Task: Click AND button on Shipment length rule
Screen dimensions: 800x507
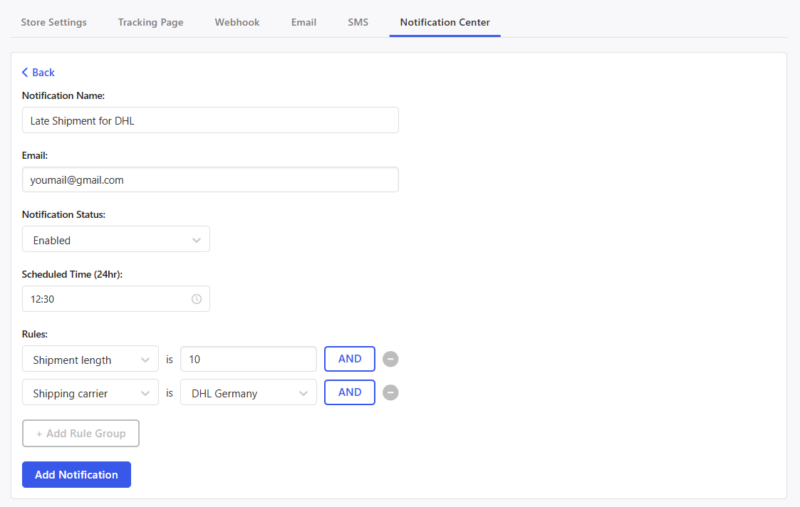Action: point(349,359)
